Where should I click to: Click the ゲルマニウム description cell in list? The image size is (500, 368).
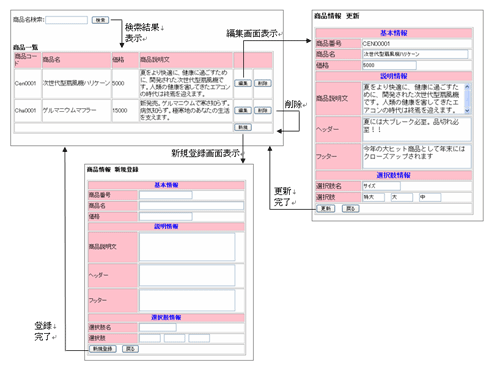[x=186, y=110]
